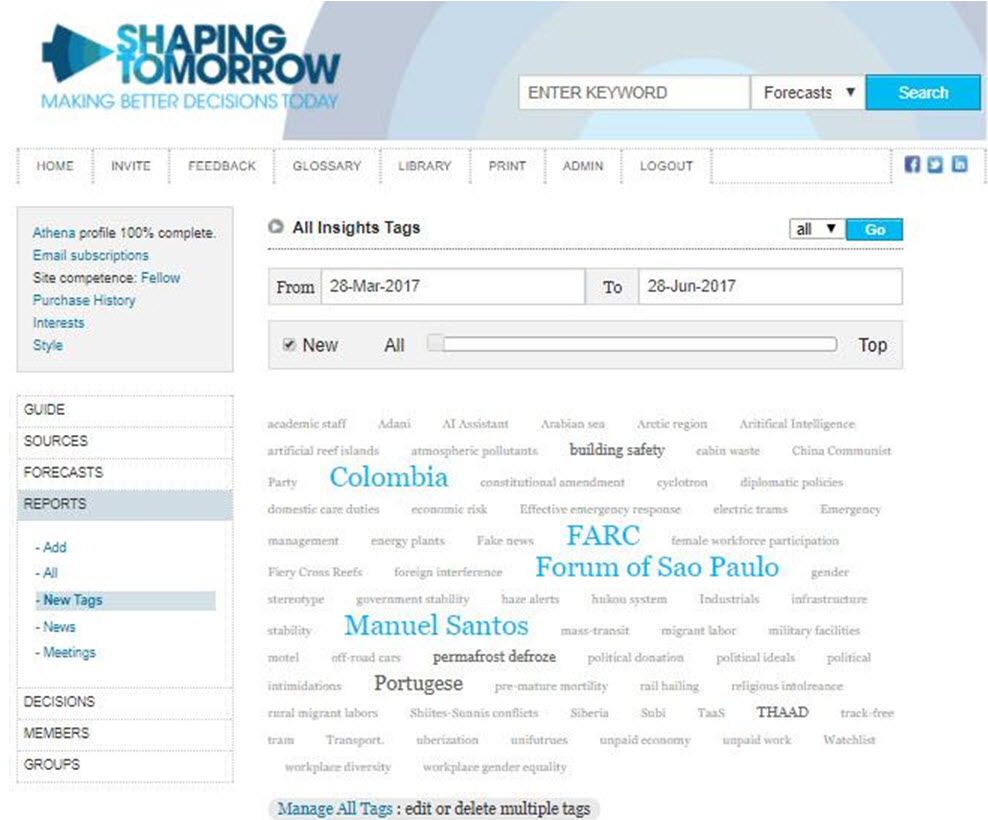Viewport: 988px width, 820px height.
Task: Click the Shaping Tomorrow logo
Action: pos(190,66)
